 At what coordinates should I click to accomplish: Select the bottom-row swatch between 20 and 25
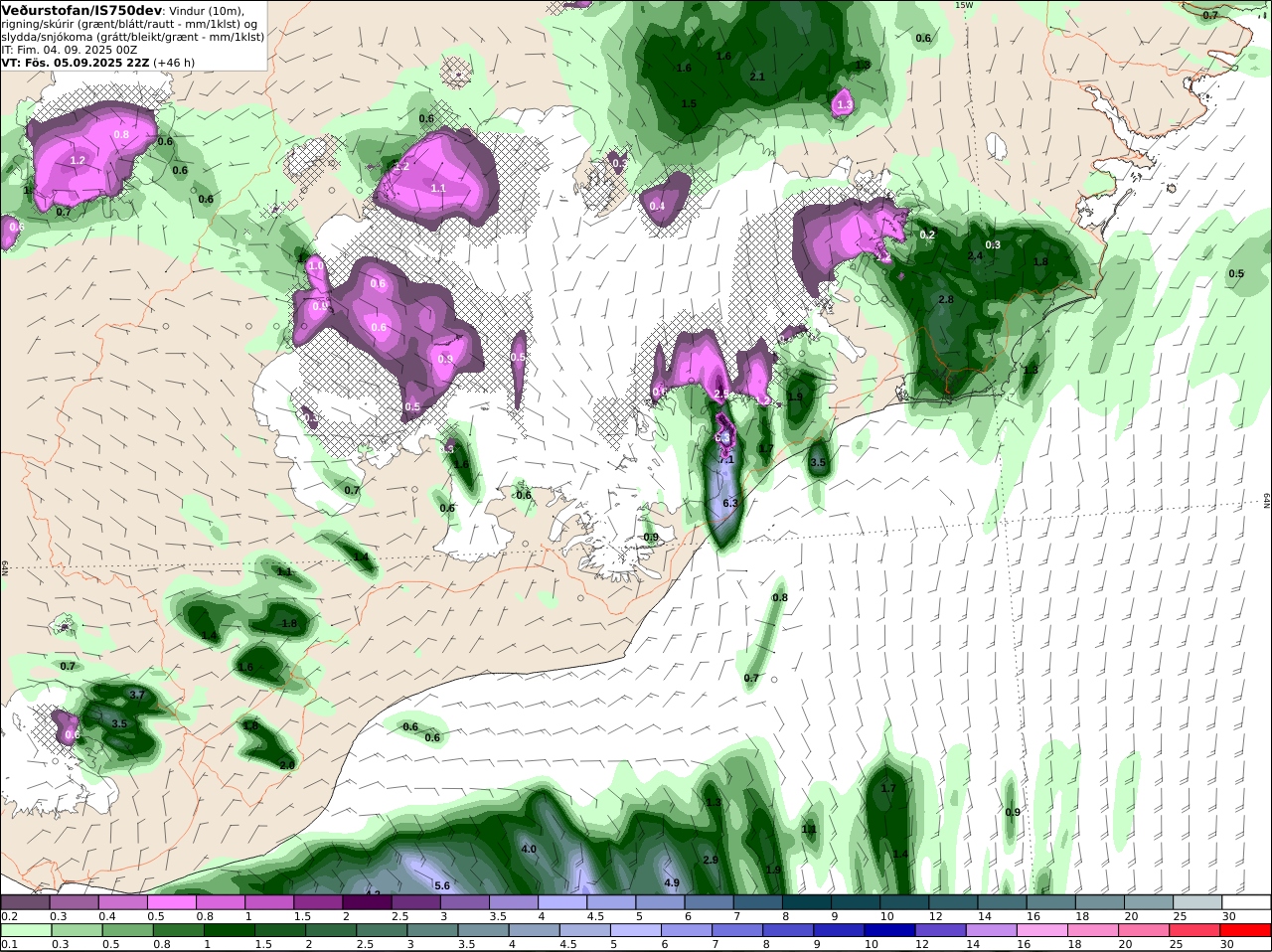[x=1146, y=930]
